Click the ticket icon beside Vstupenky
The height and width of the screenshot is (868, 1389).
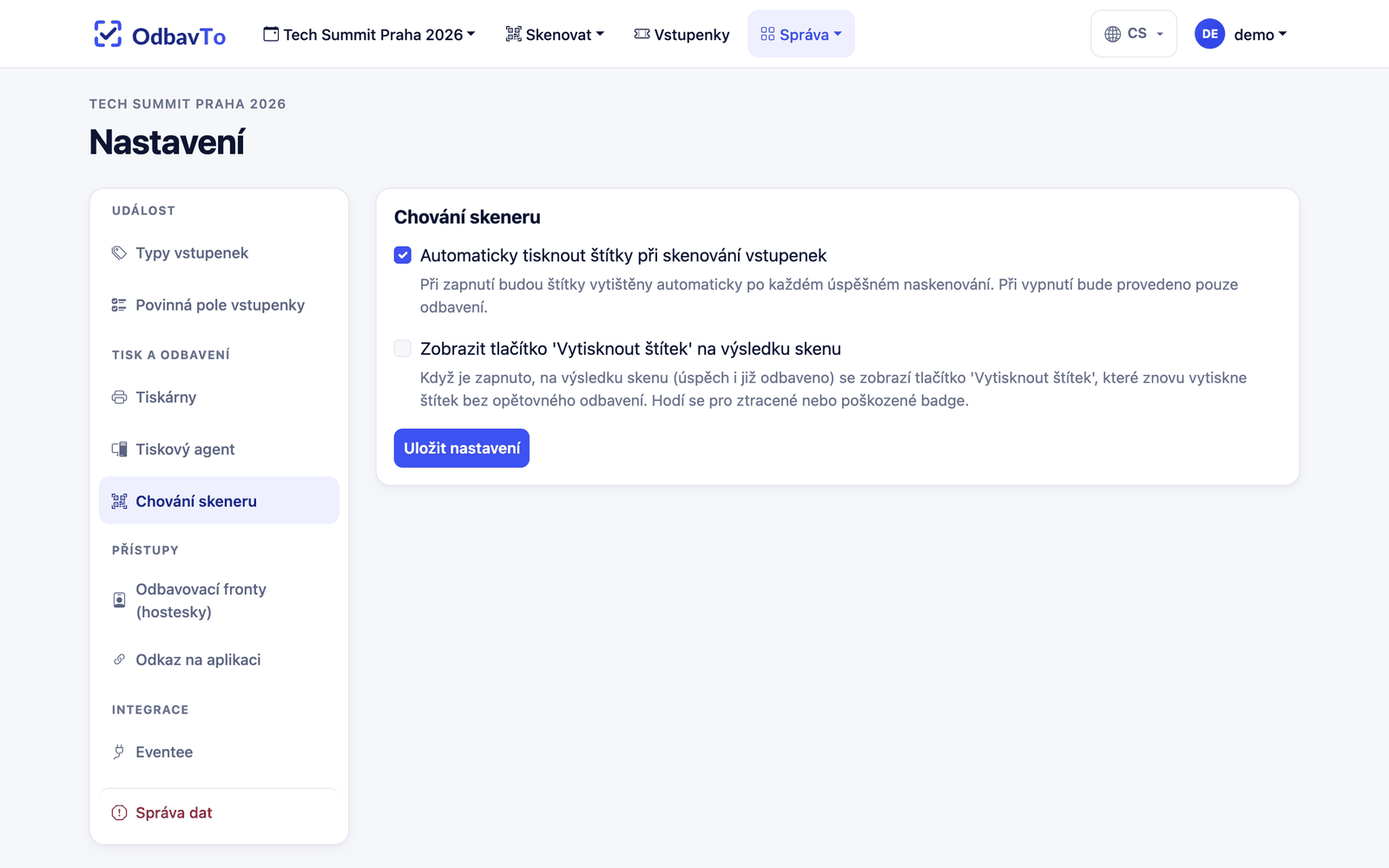point(642,34)
